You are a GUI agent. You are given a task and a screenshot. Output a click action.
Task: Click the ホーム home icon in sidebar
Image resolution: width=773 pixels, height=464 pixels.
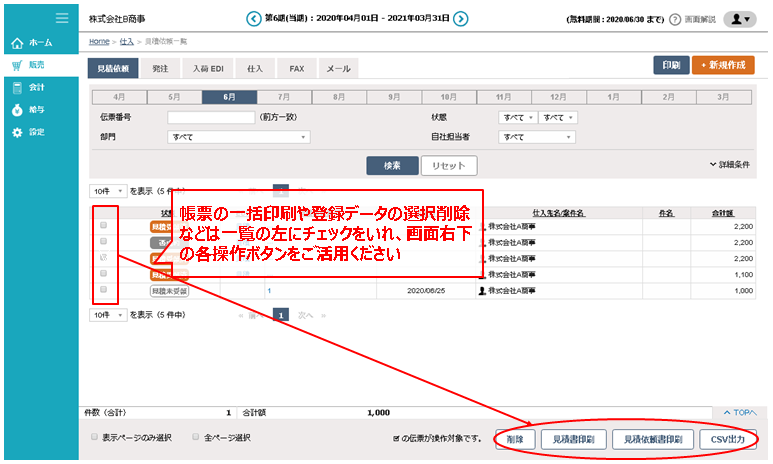tap(17, 43)
